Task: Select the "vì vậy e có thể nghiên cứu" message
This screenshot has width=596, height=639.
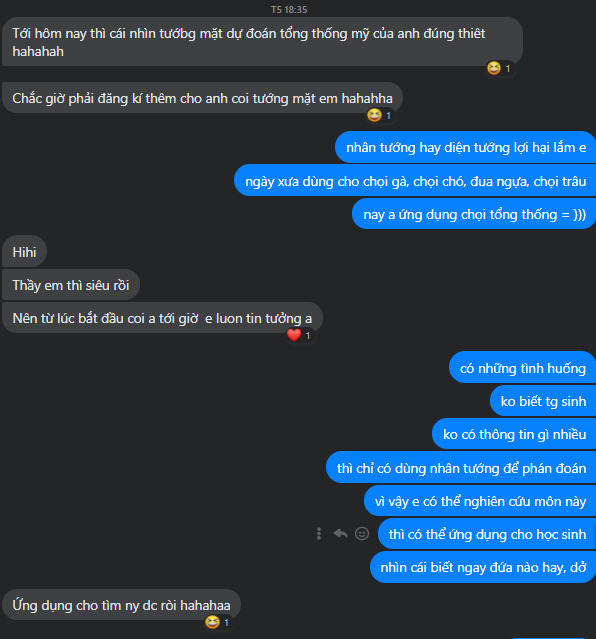Action: (480, 501)
